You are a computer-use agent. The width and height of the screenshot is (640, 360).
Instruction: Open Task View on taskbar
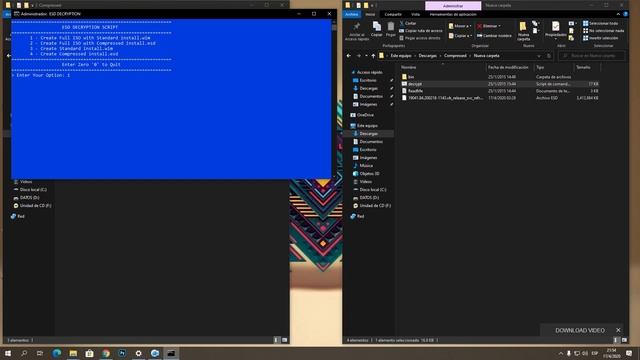[40, 353]
